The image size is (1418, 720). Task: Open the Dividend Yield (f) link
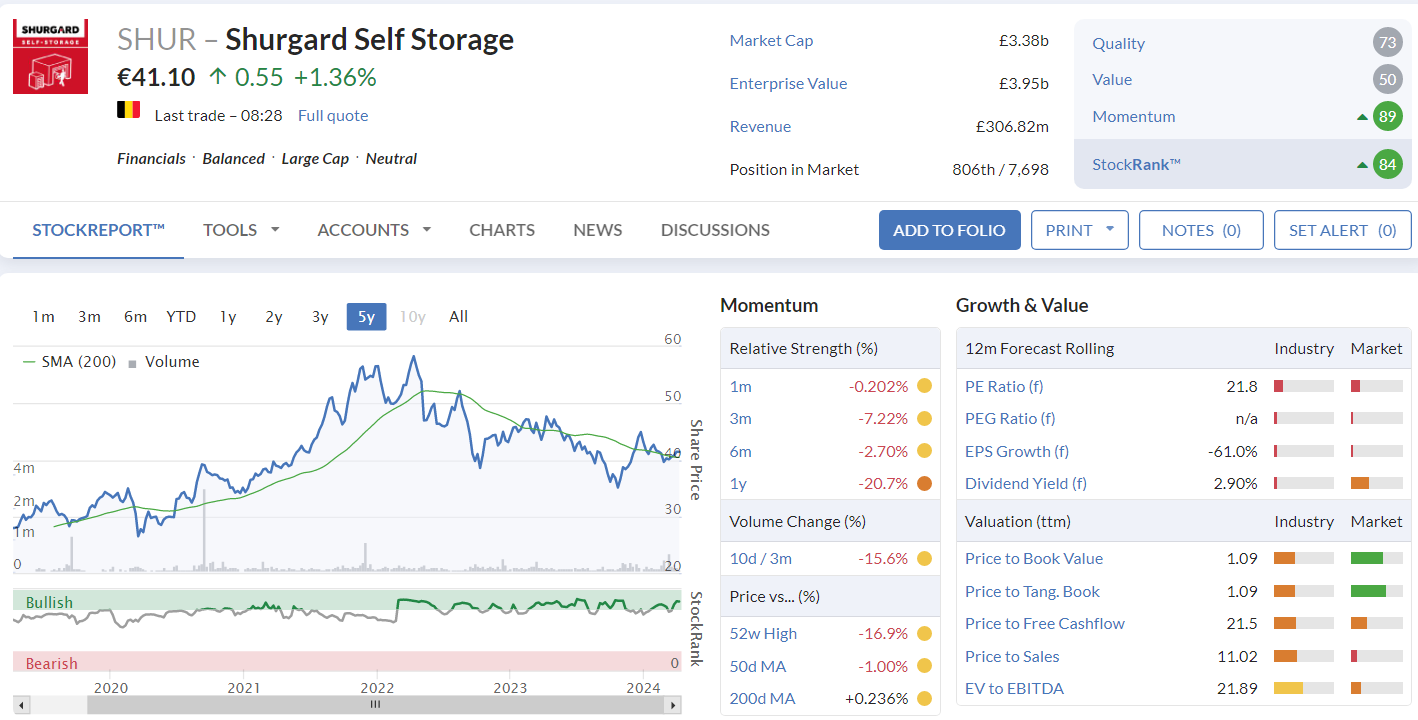pos(1026,483)
